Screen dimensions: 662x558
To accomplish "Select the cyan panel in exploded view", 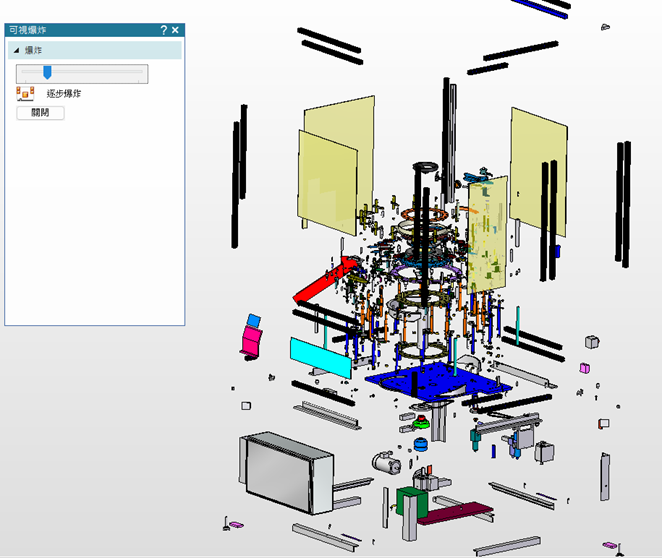I will 320,357.
